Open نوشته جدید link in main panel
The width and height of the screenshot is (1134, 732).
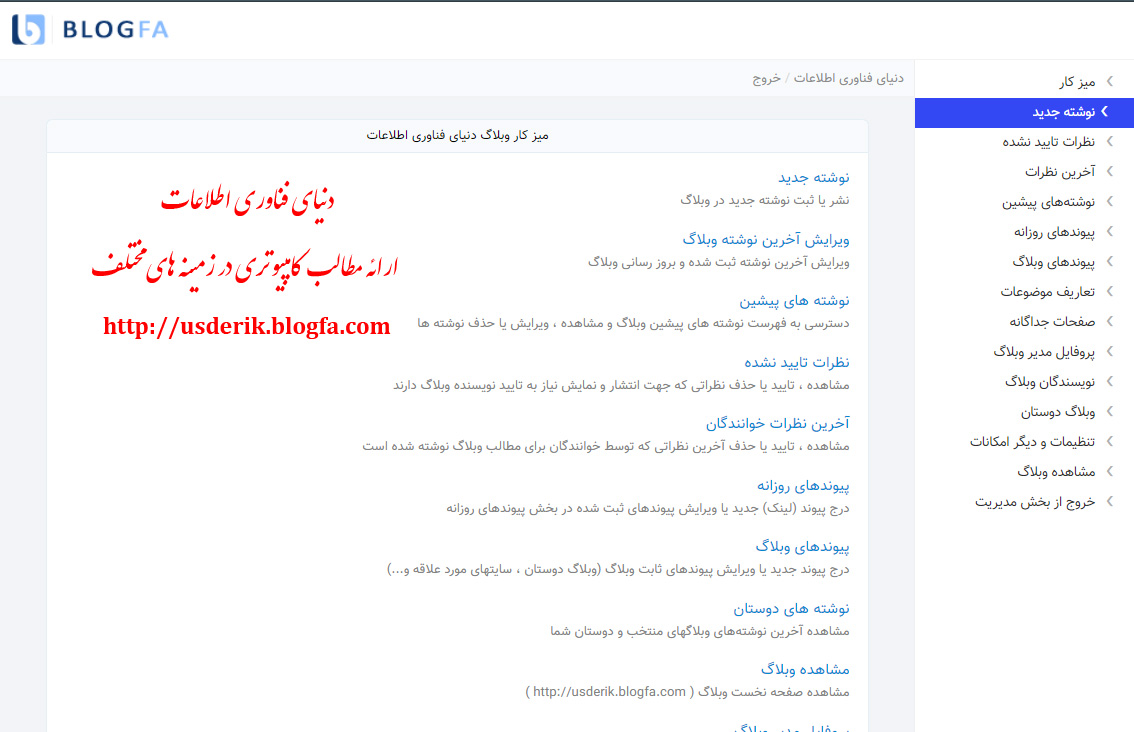pos(814,177)
